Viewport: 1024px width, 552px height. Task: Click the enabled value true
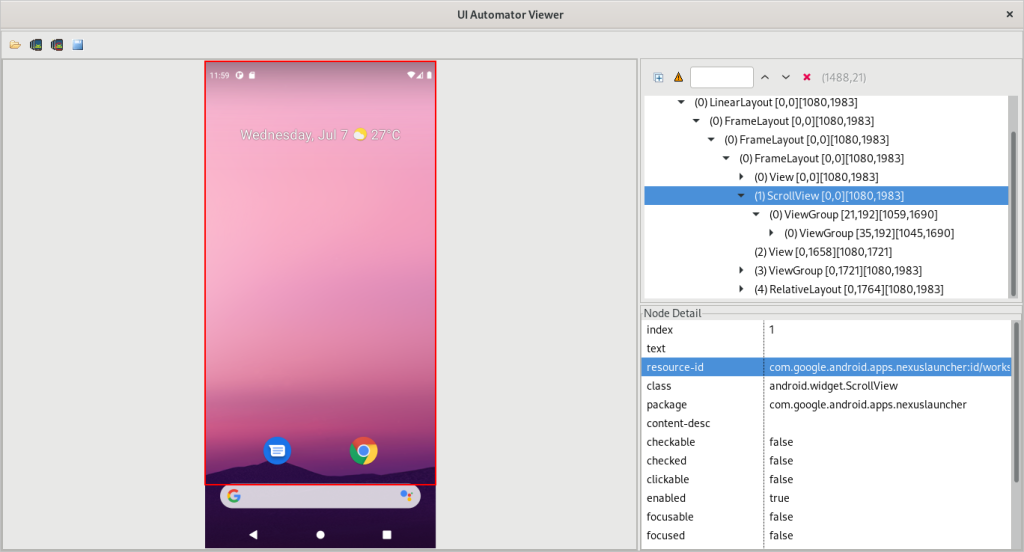tap(779, 498)
